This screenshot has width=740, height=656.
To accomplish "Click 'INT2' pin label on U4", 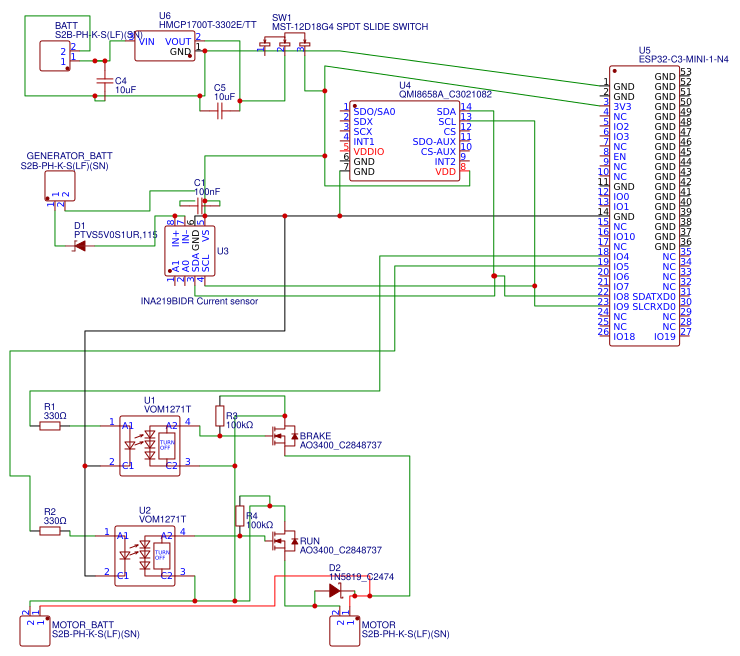I will click(445, 161).
